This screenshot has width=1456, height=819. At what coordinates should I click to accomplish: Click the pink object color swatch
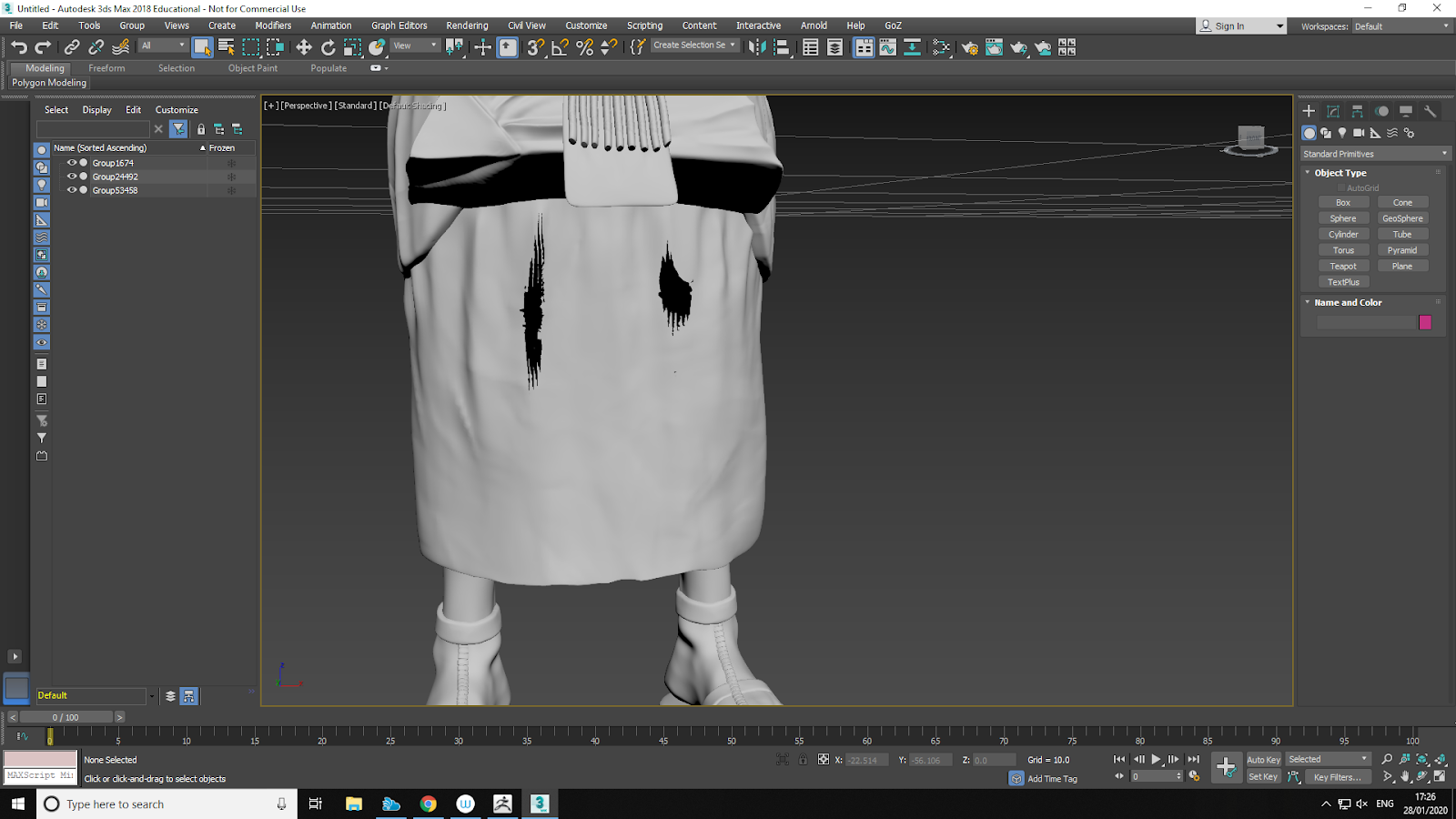tap(1425, 322)
